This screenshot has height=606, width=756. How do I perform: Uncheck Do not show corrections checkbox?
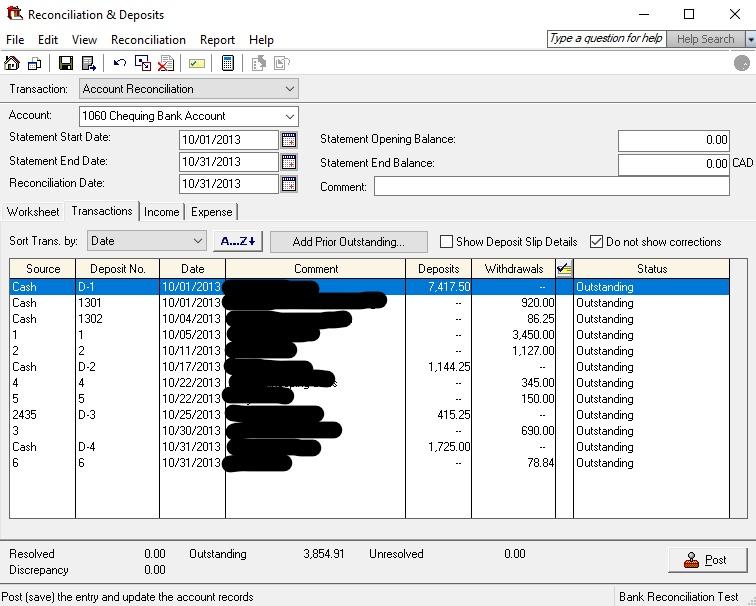(596, 242)
